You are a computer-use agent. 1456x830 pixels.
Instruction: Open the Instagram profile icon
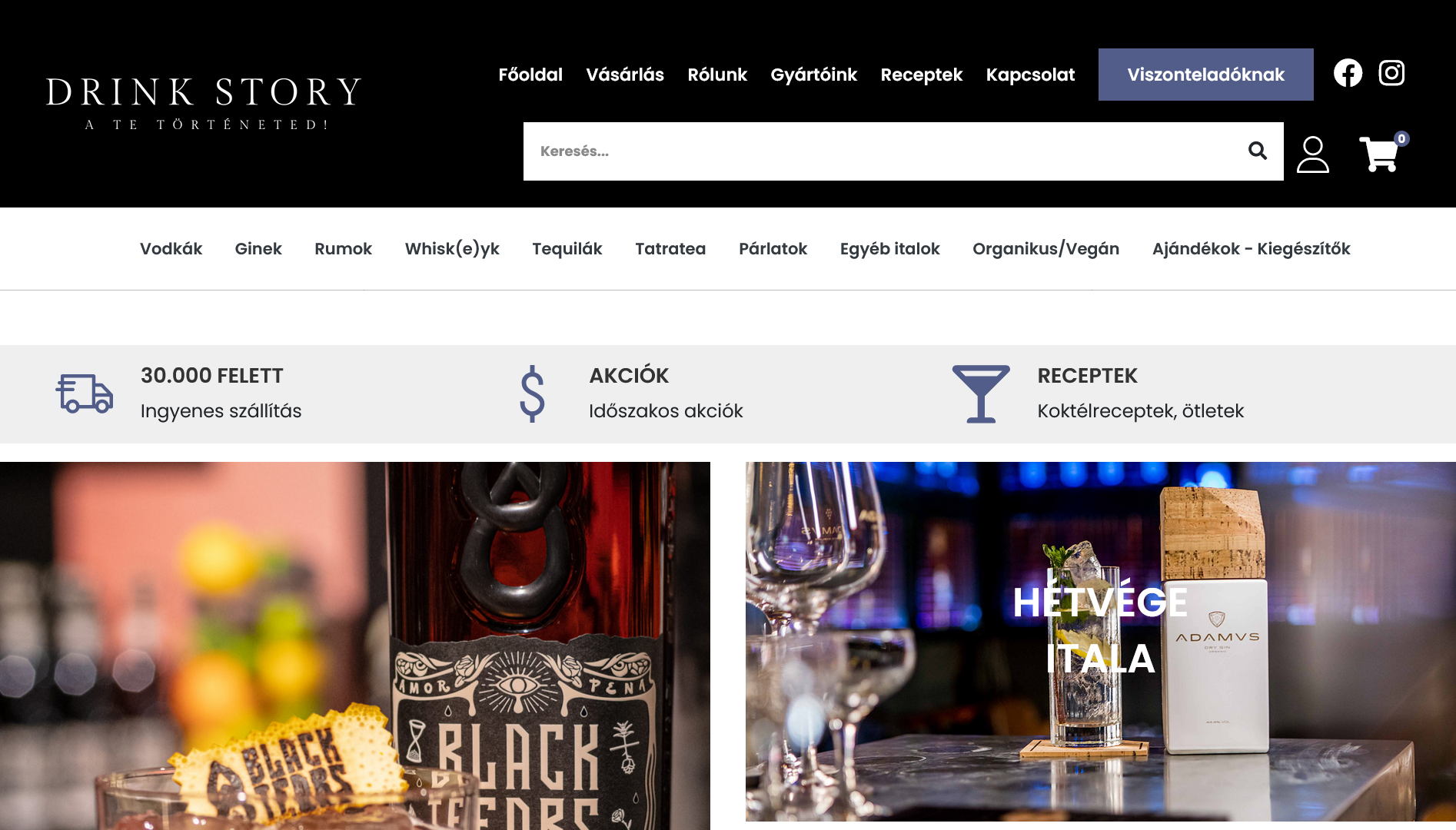coord(1391,73)
